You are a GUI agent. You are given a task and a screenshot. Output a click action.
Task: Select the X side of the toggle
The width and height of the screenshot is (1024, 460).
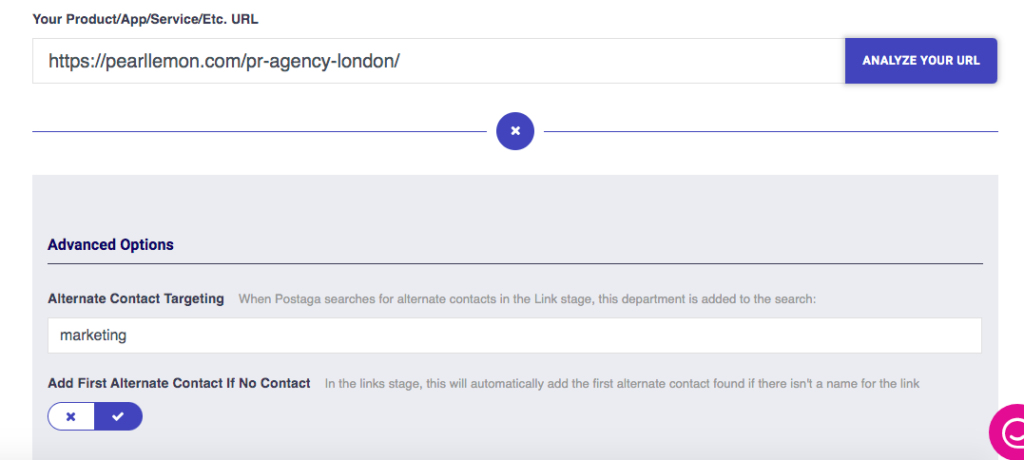click(x=71, y=416)
